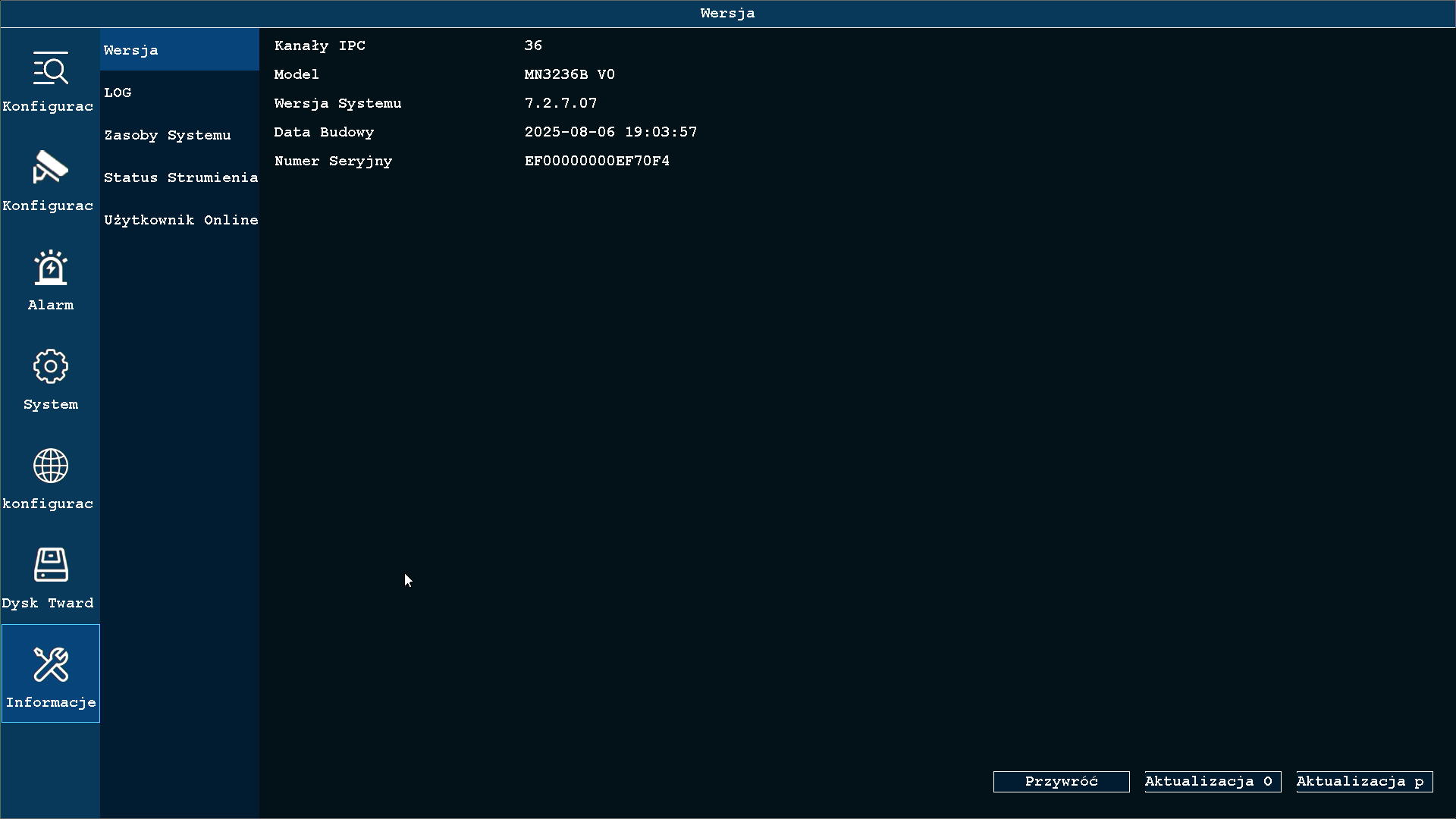Click the serial number EF00000000EF70F4
Screen dimensions: 1456x819
click(x=597, y=161)
